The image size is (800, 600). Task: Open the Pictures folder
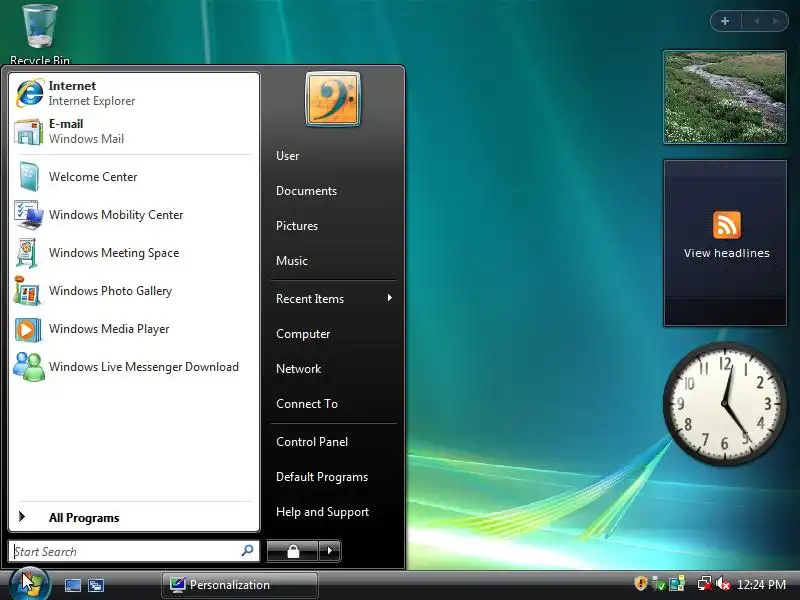pos(296,226)
